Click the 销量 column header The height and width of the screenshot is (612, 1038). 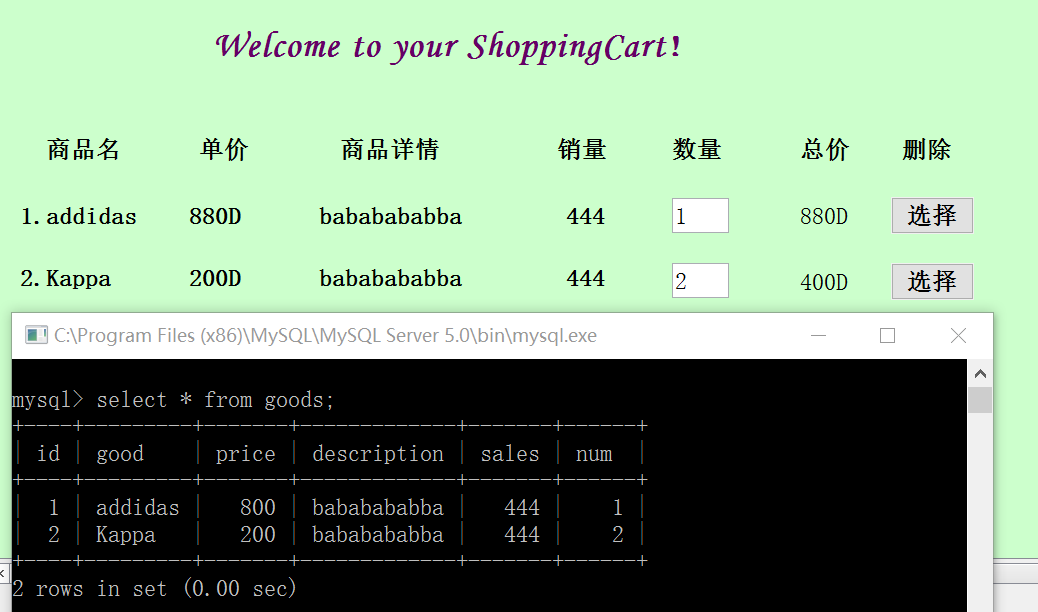[582, 150]
